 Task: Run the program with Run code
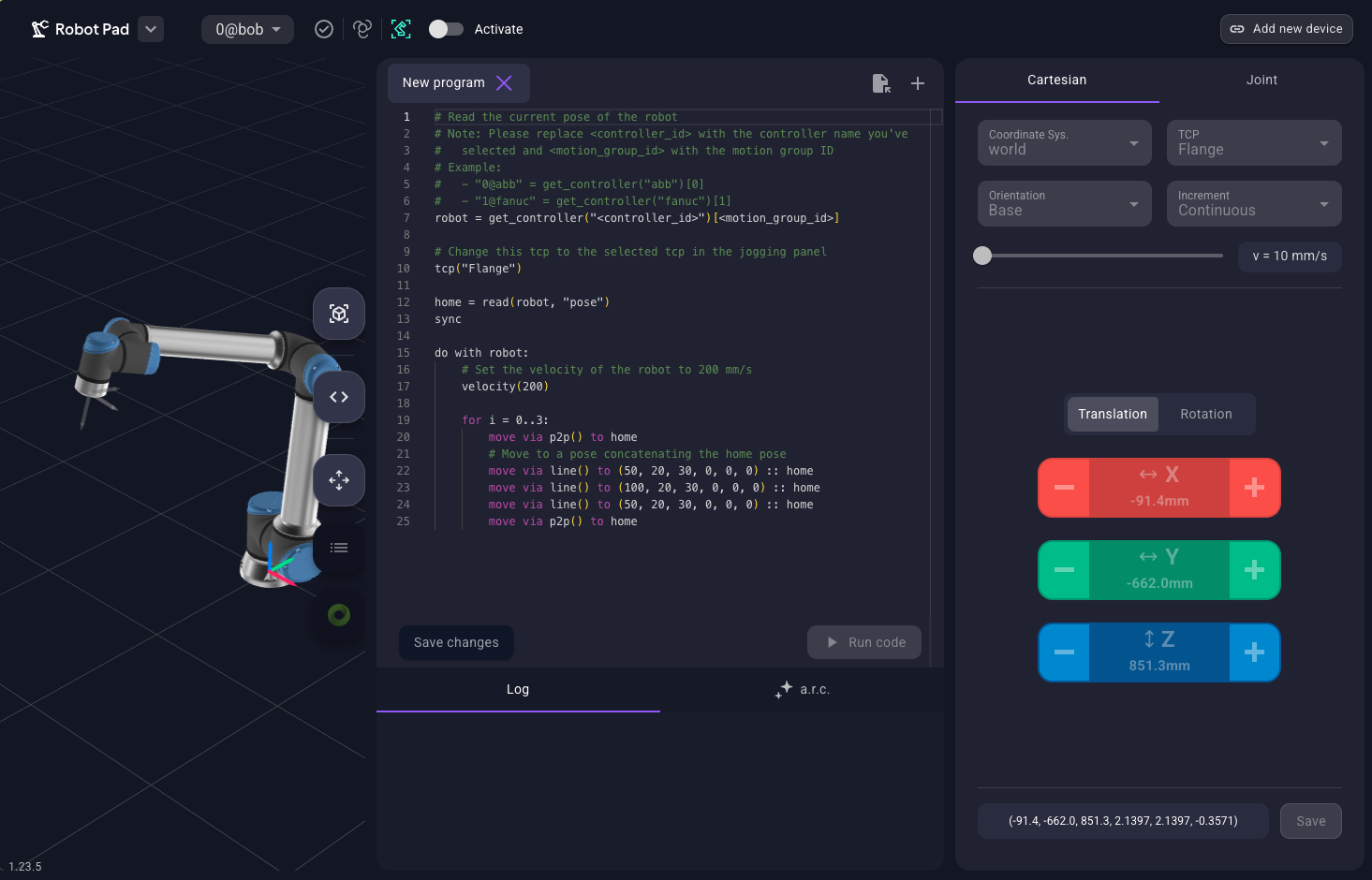[864, 642]
